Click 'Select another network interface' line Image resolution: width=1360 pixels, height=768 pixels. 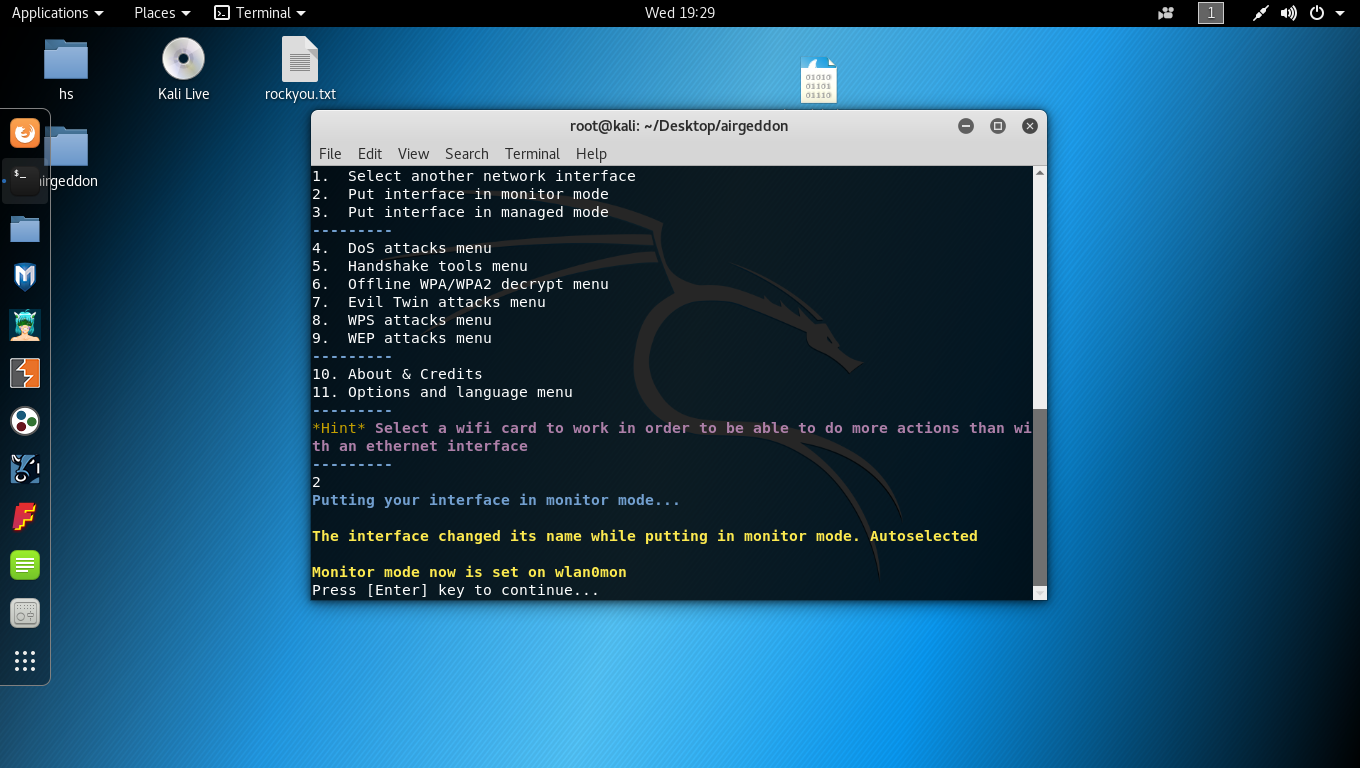pos(474,176)
